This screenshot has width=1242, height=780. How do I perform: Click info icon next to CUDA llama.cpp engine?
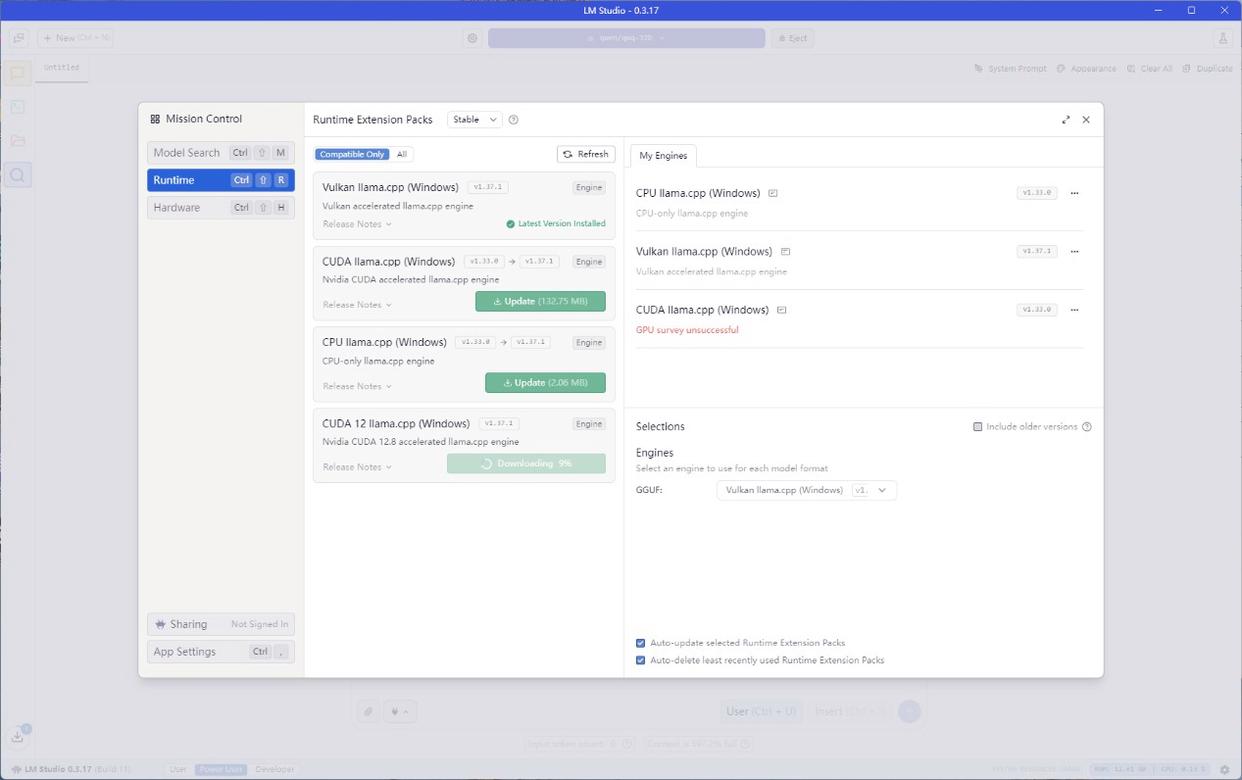(x=782, y=310)
